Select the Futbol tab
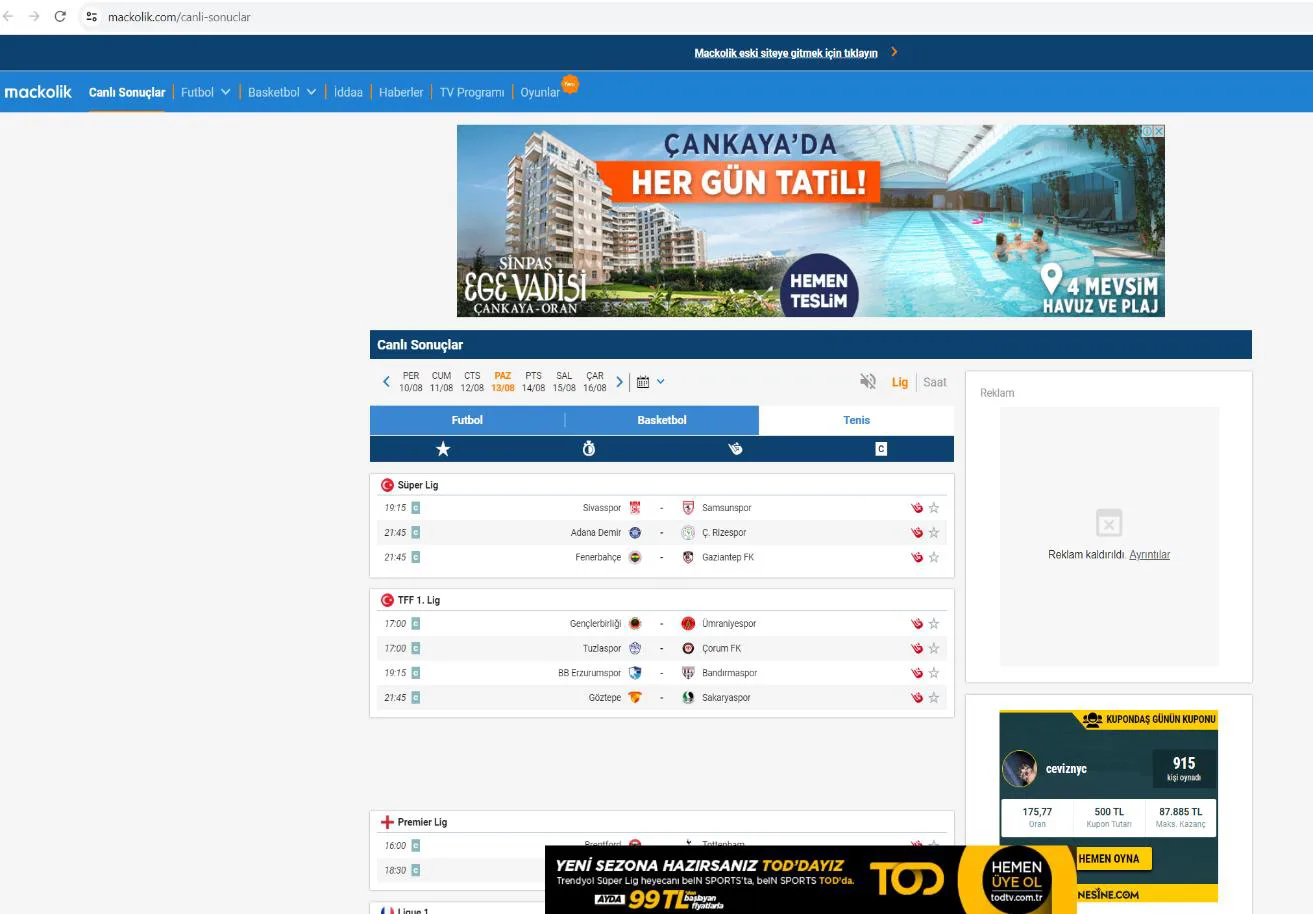 pos(467,420)
